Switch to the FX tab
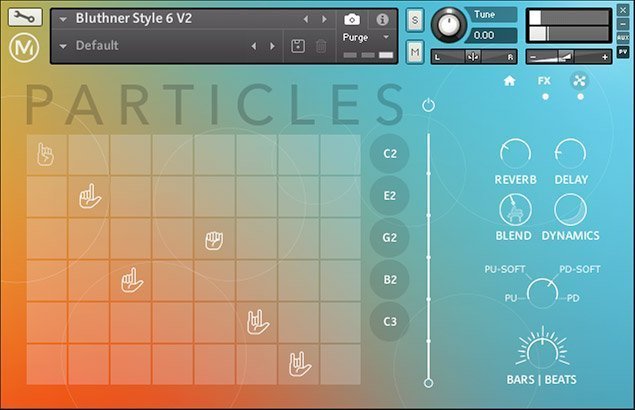Screen dimensions: 635x410 pos(544,81)
